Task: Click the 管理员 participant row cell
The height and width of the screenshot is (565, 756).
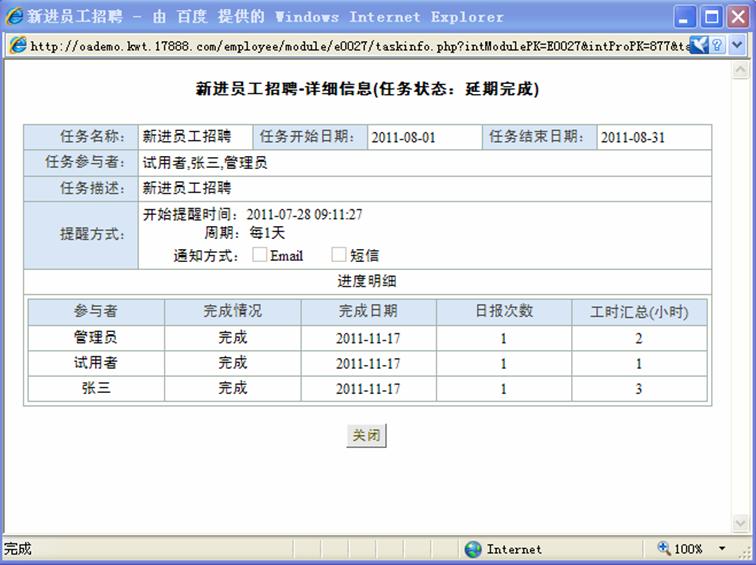Action: click(x=95, y=338)
